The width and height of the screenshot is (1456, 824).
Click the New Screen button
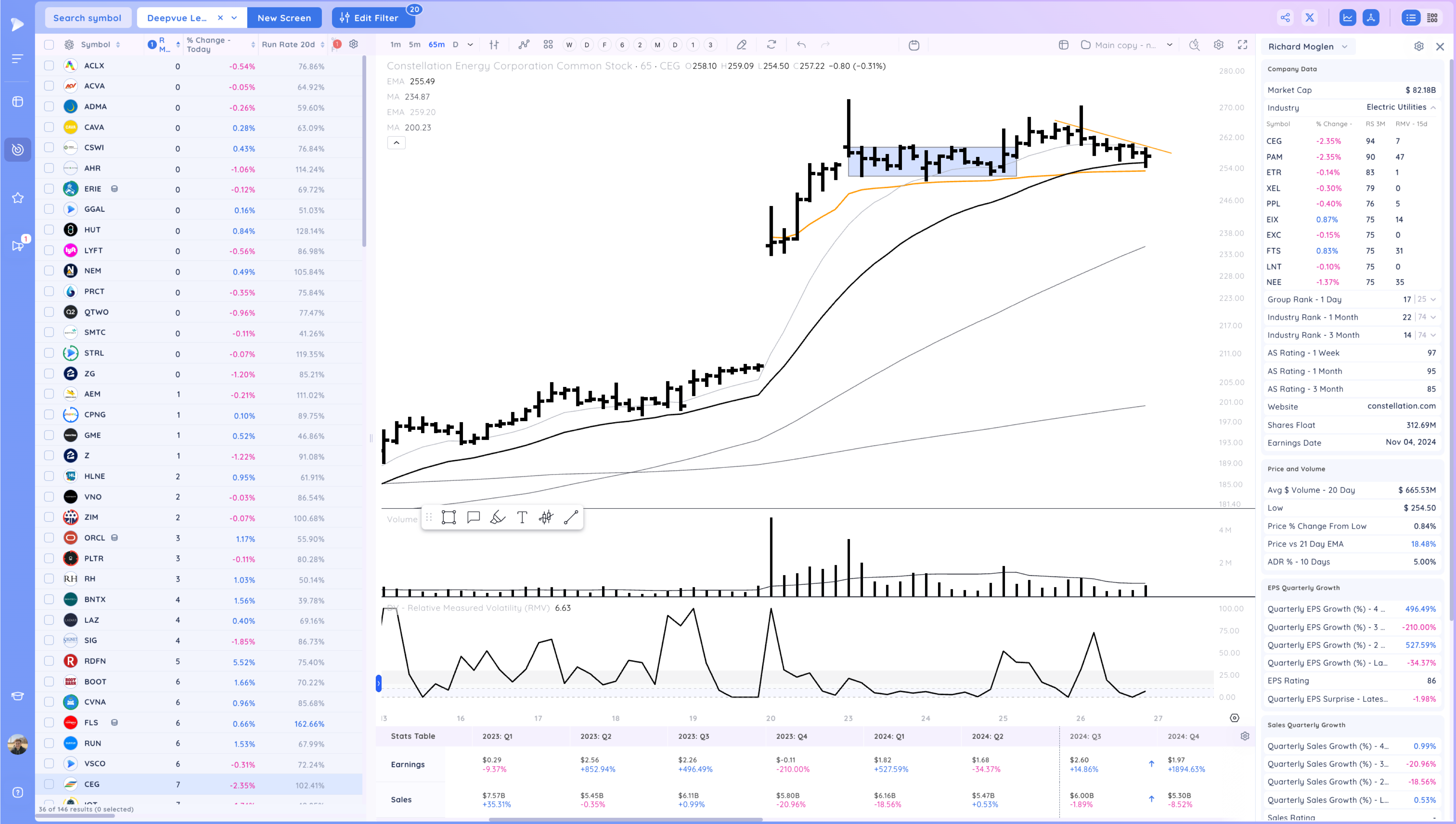coord(284,17)
